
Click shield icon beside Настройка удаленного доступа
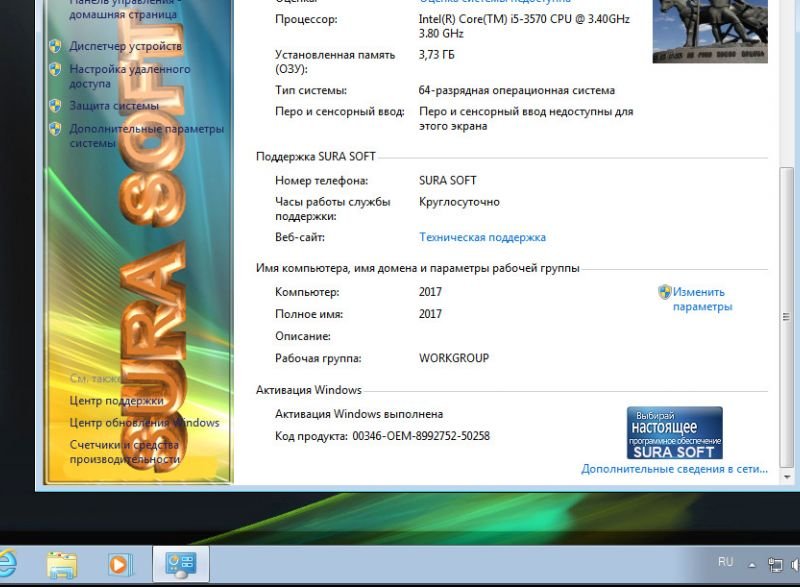55,69
